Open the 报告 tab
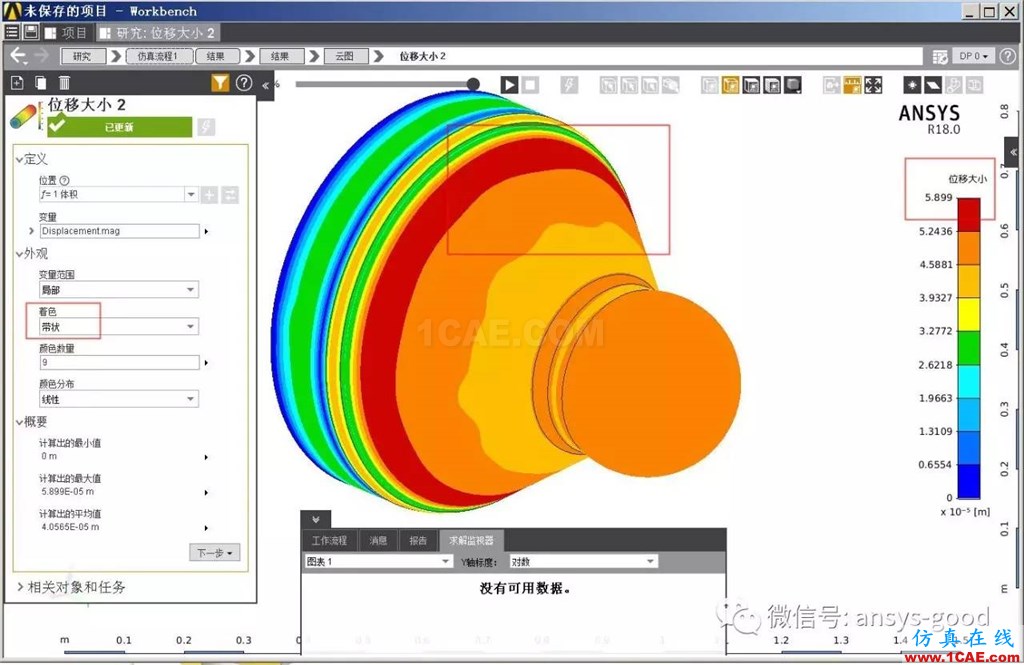This screenshot has width=1024, height=665. (x=418, y=540)
